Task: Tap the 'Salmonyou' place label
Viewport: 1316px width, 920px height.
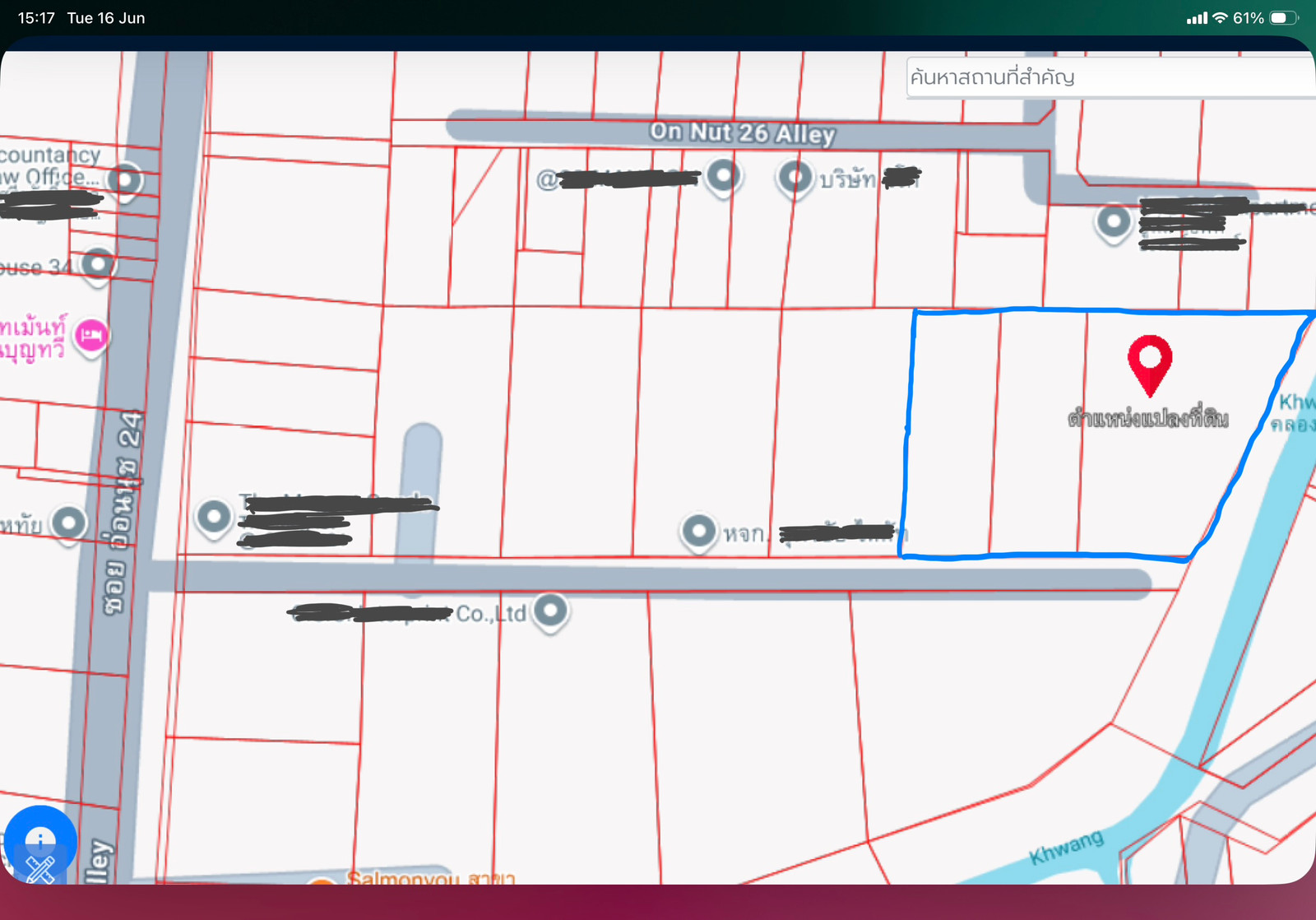Action: [x=403, y=878]
